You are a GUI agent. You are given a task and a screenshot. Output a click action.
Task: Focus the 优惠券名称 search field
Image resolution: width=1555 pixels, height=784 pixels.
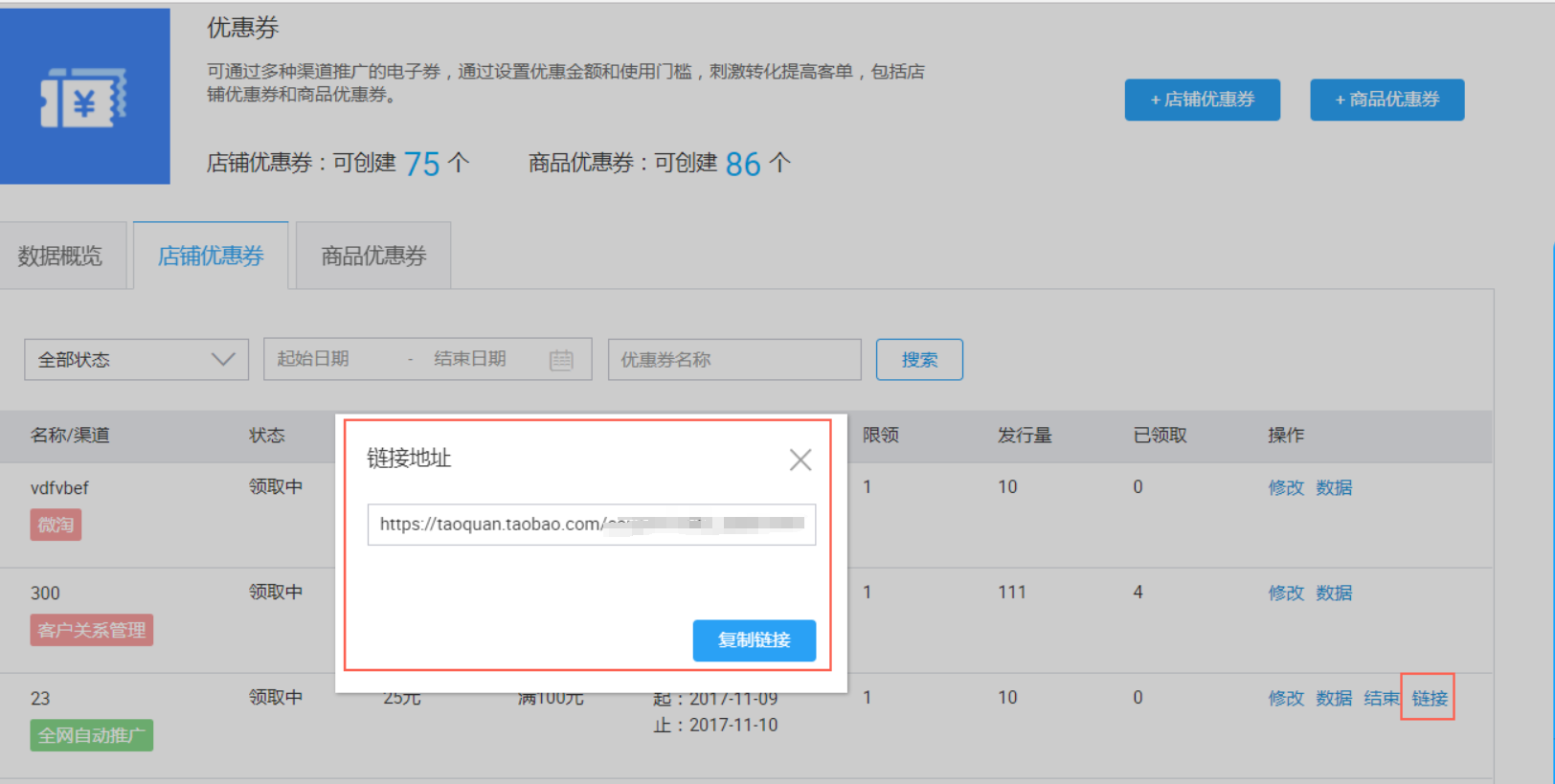(734, 360)
